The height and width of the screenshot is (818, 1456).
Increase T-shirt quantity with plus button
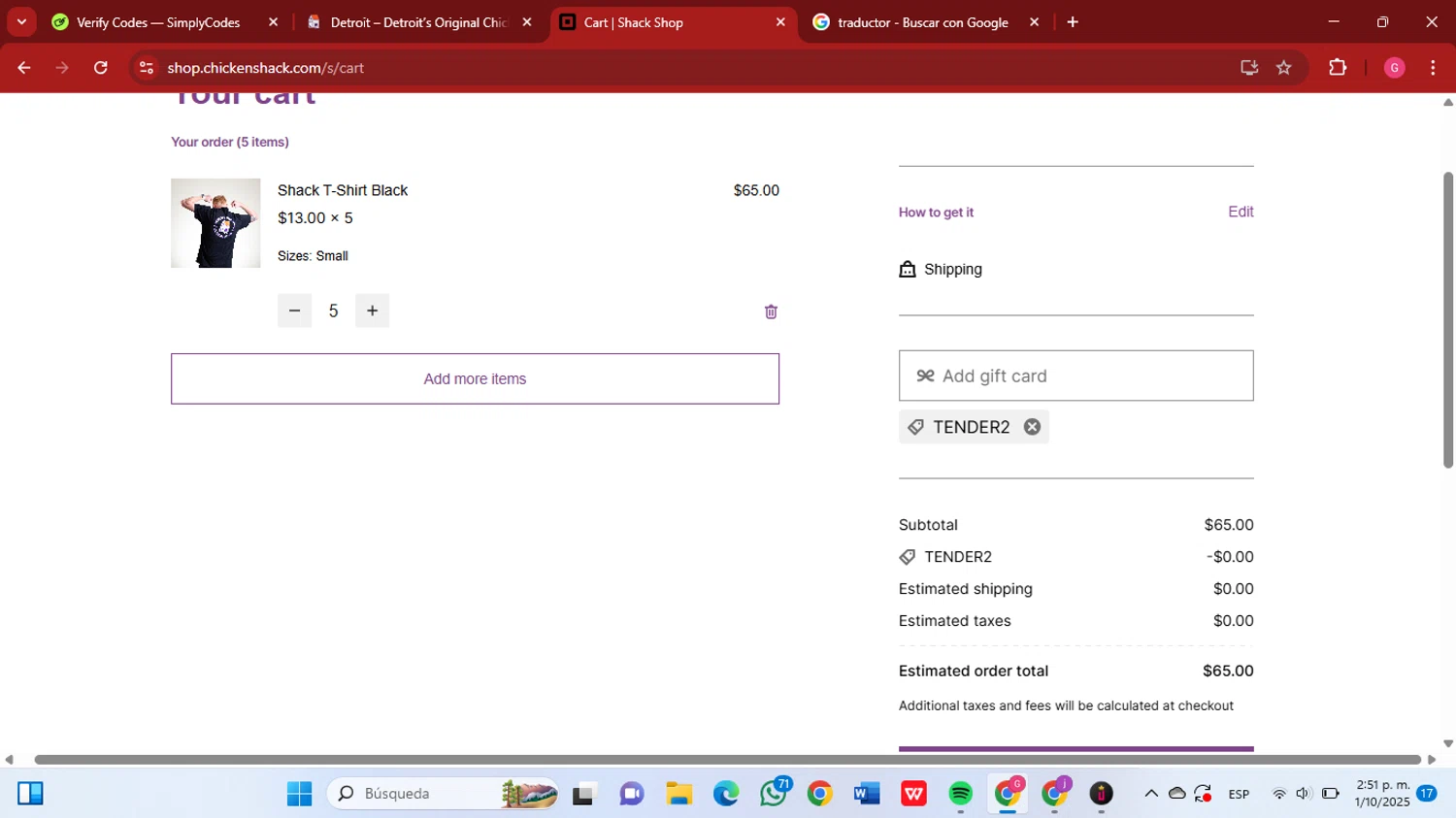click(372, 311)
